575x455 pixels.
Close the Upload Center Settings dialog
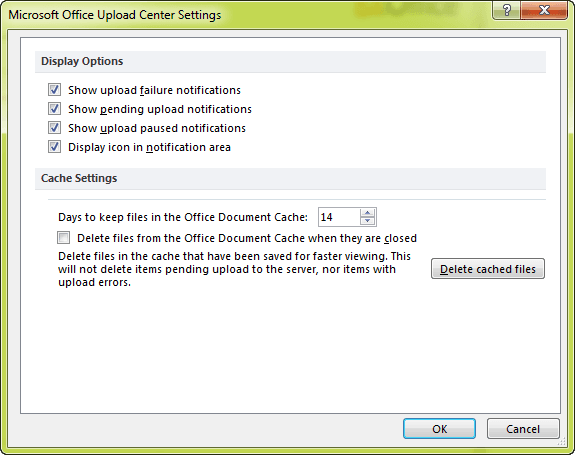click(x=544, y=10)
